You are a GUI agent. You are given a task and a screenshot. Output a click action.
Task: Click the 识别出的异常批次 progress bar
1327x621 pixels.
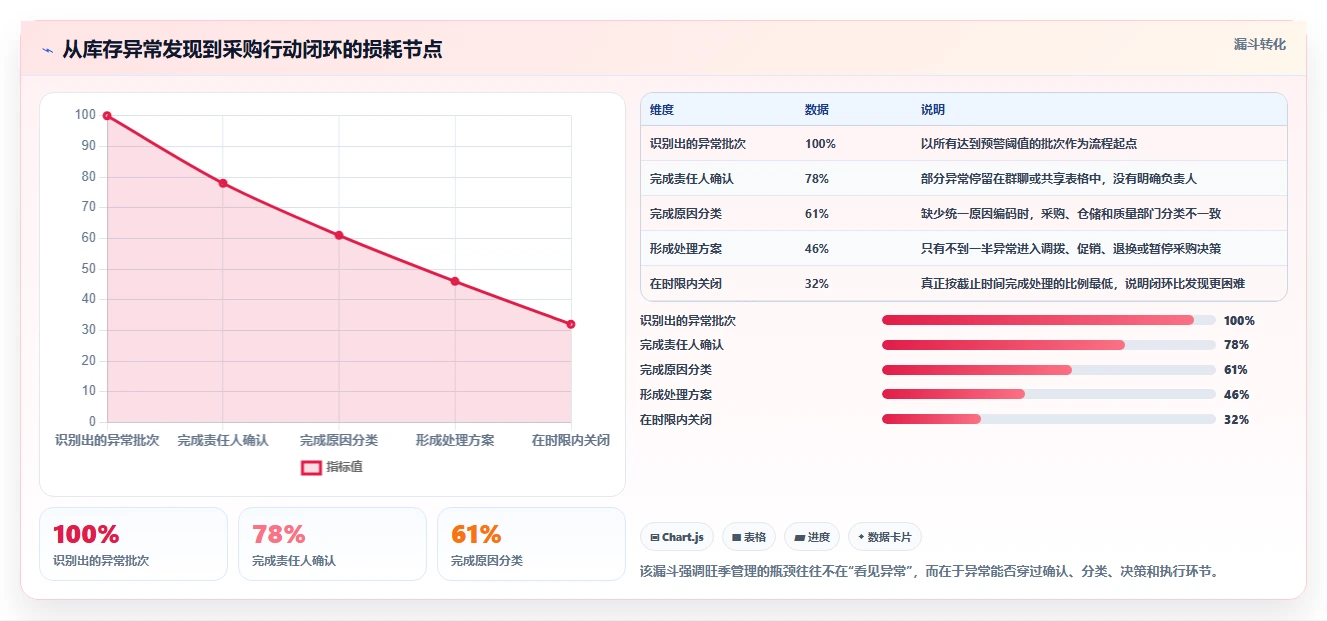[1049, 320]
